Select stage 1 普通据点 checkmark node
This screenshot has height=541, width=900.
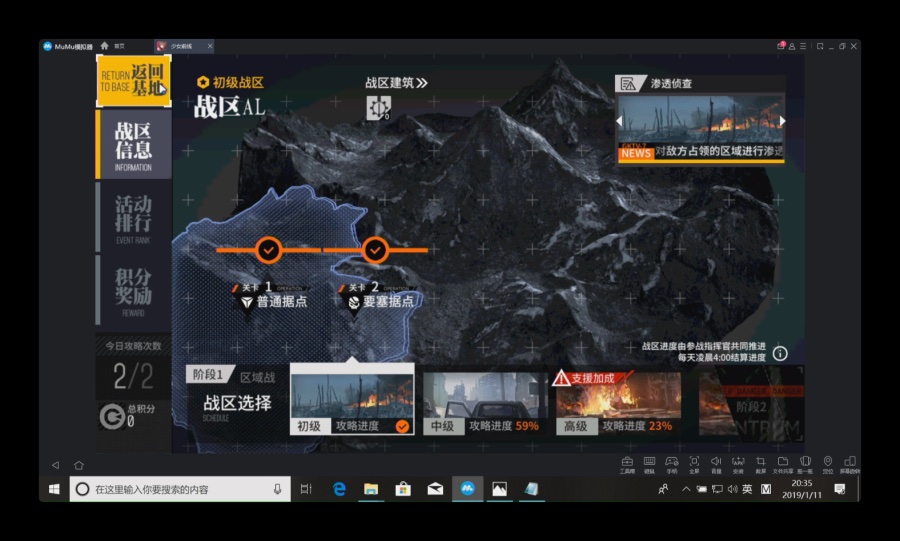[269, 250]
